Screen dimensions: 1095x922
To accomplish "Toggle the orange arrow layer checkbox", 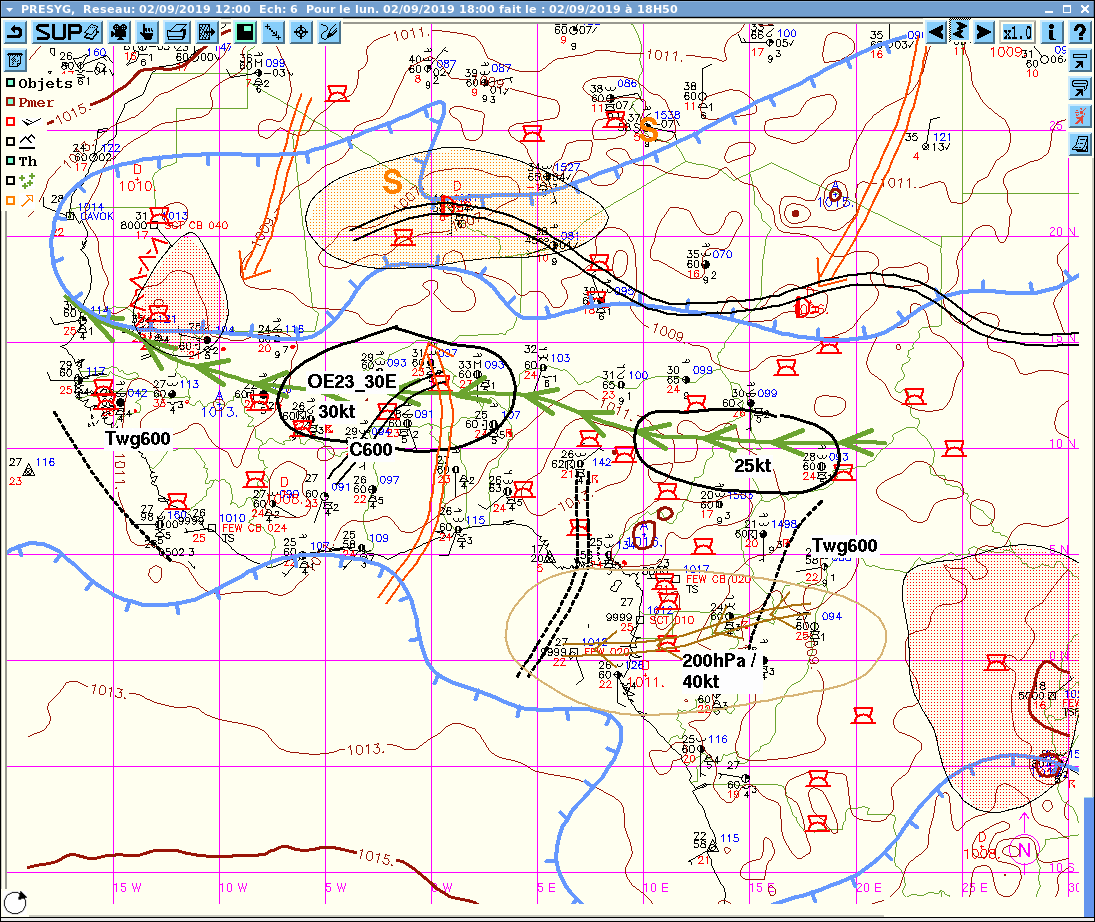I will (10, 200).
